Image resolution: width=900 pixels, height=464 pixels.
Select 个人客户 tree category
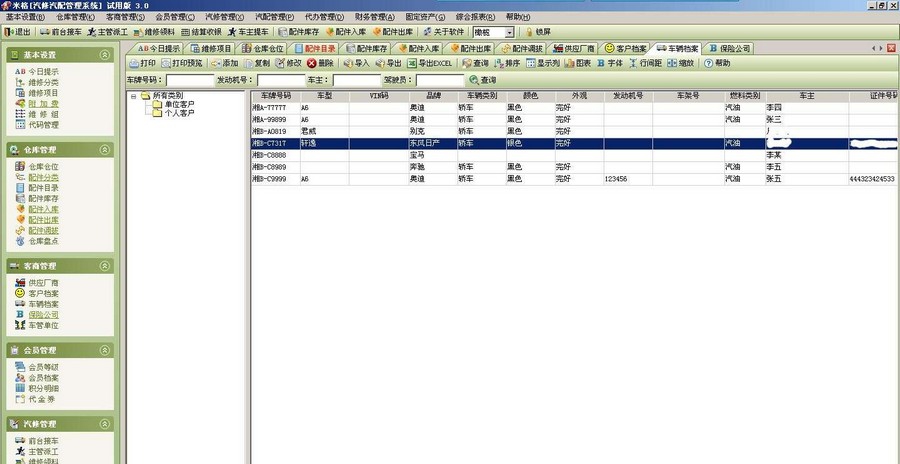(x=179, y=113)
